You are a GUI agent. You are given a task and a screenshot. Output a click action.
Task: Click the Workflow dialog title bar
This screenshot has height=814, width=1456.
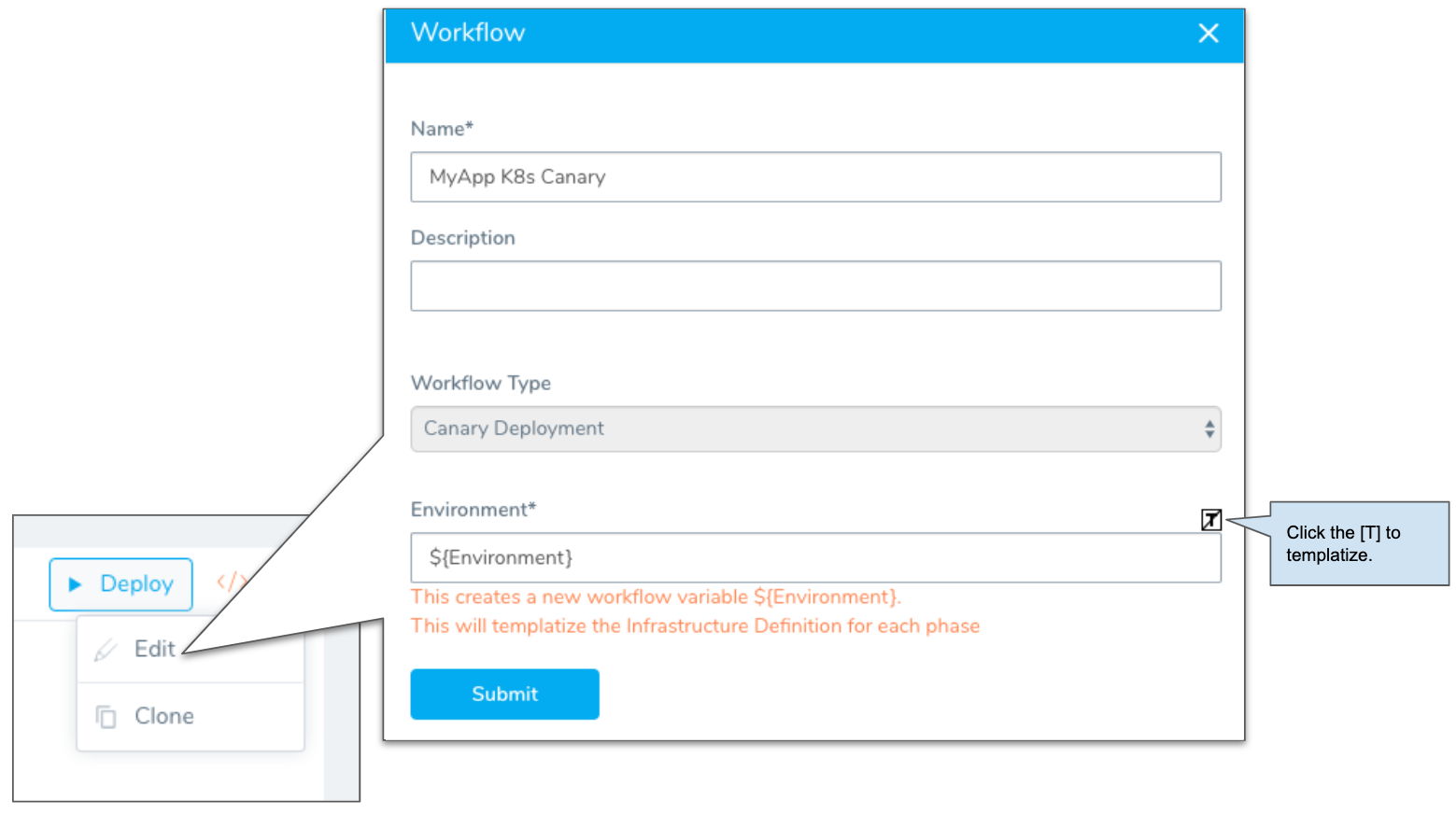(813, 35)
